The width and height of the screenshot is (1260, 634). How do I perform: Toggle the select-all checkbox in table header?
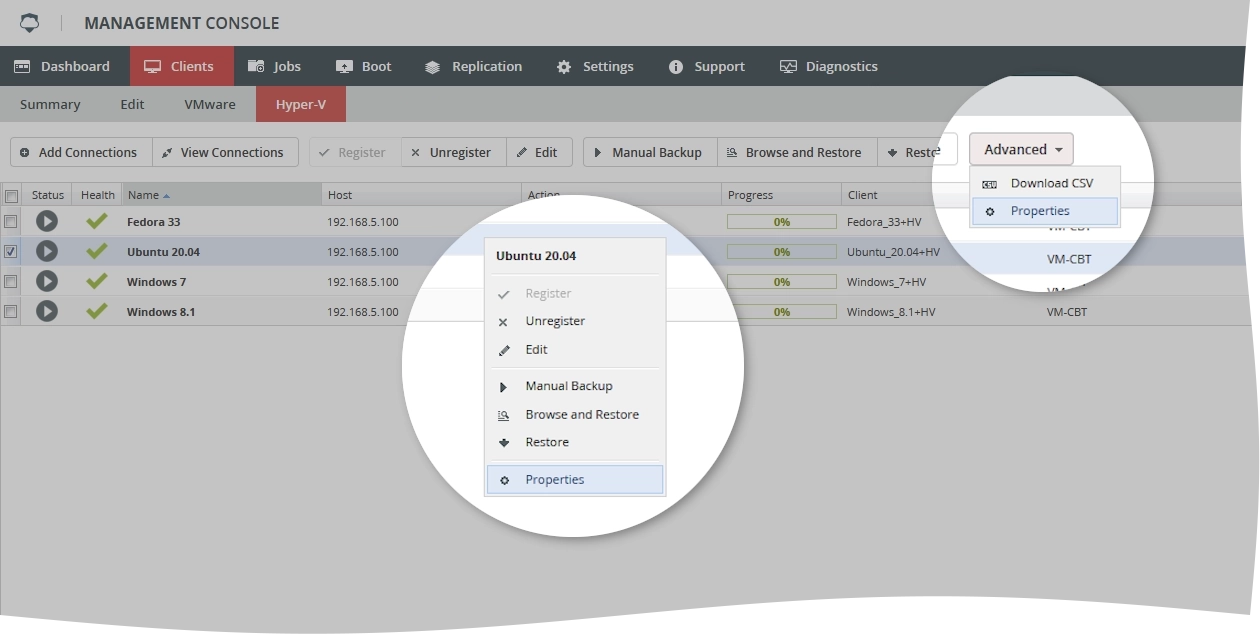point(11,196)
